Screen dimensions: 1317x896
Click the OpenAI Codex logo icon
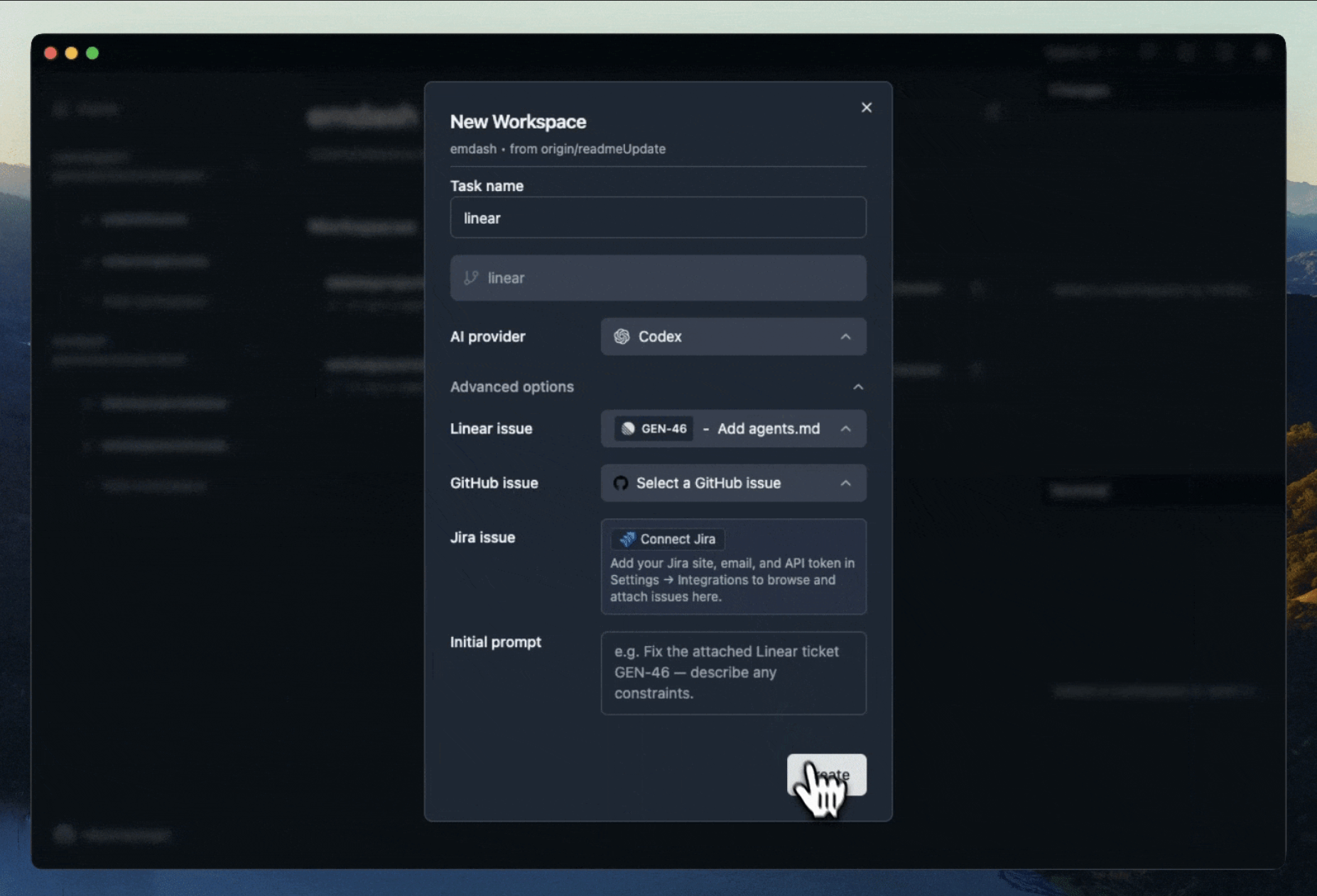[622, 337]
